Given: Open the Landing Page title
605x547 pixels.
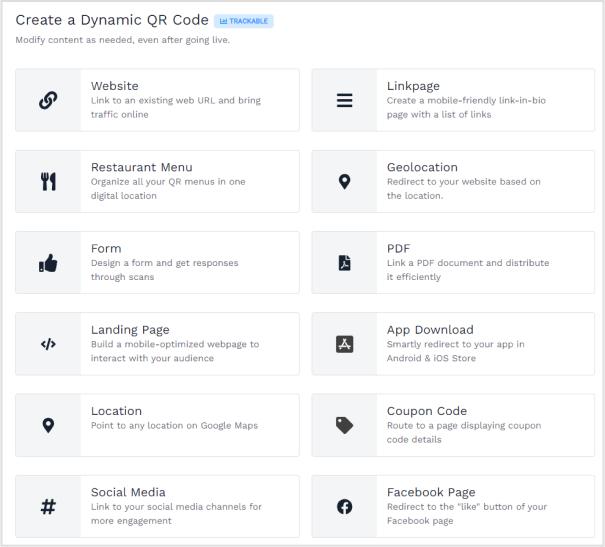Looking at the screenshot, I should click(130, 330).
